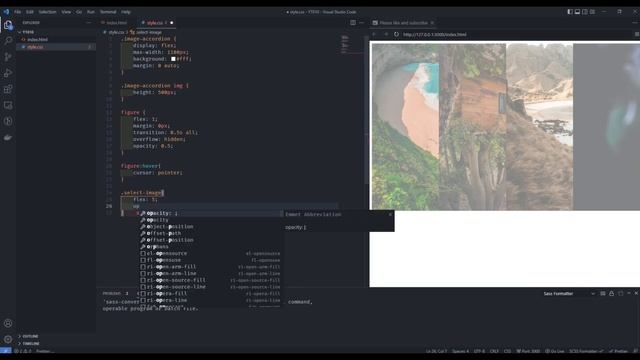The image size is (640, 360).
Task: Choose the 'ri-opera-fill' snippet suggestion
Action: click(x=211, y=293)
